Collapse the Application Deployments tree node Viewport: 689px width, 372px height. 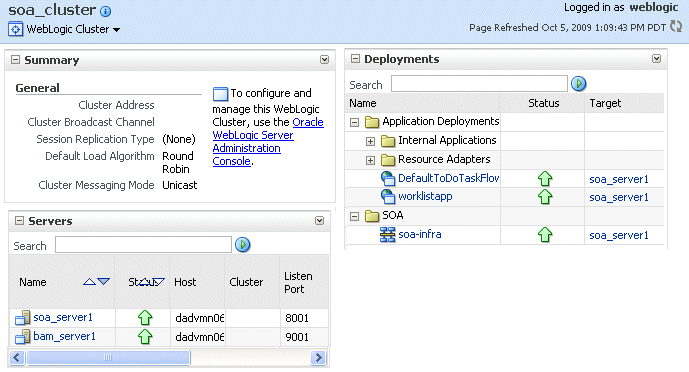click(355, 123)
